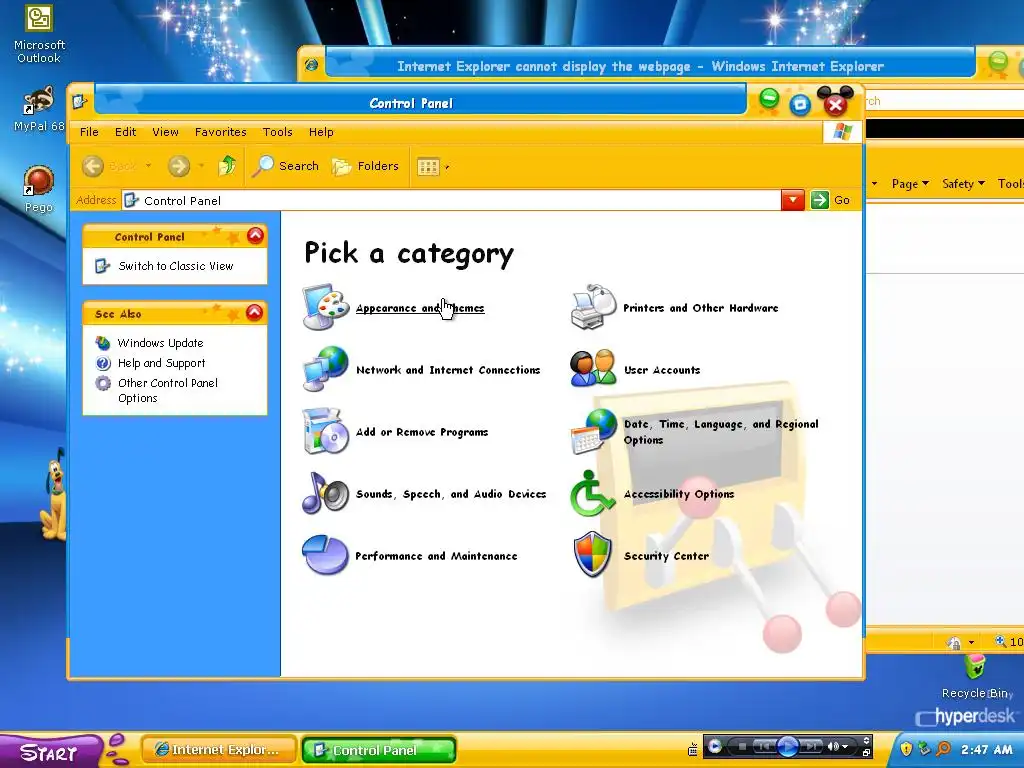This screenshot has height=768, width=1024.
Task: Open Appearance and Themes palette icon
Action: (x=326, y=307)
